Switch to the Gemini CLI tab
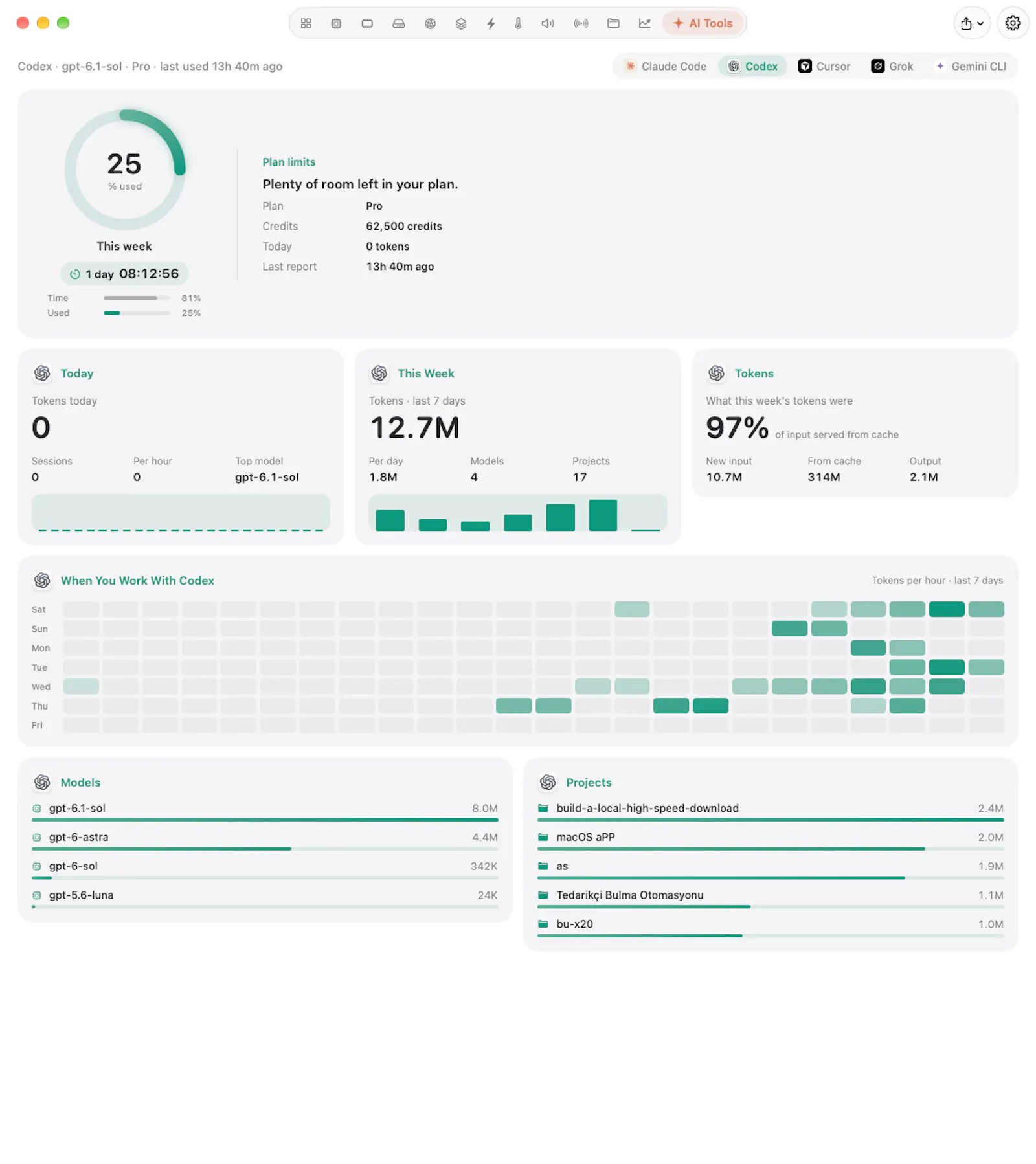 pyautogui.click(x=971, y=66)
